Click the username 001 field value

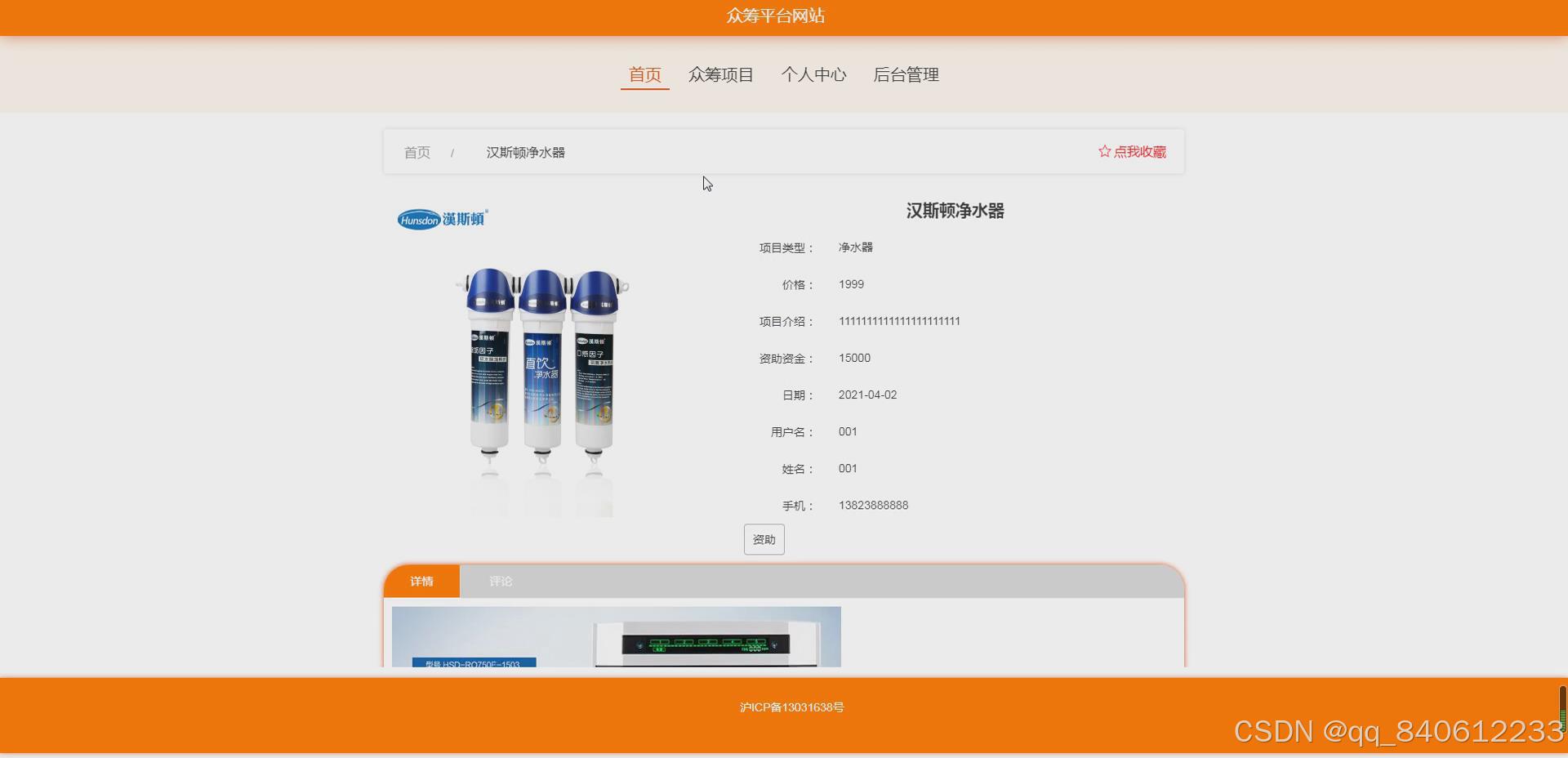pyautogui.click(x=847, y=431)
